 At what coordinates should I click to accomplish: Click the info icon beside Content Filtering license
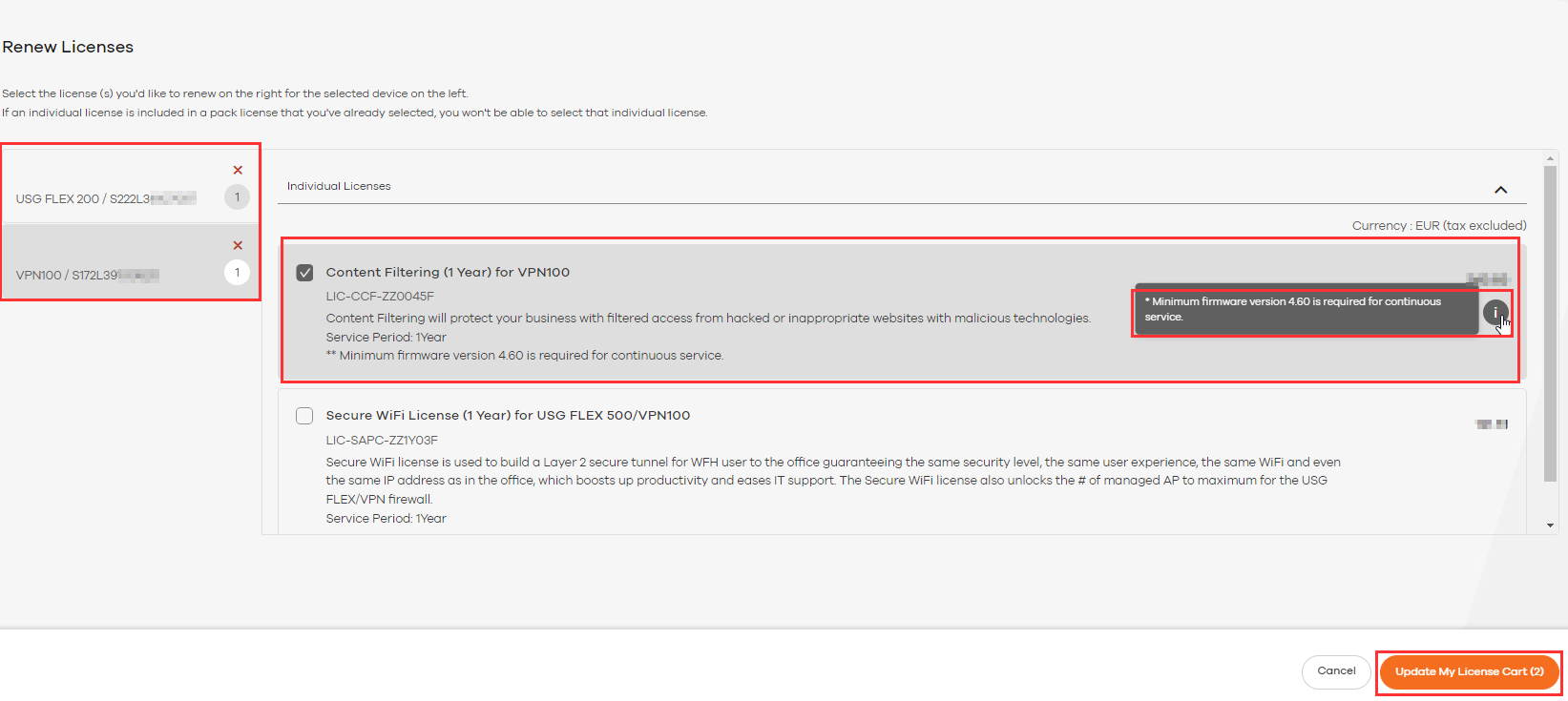[1495, 312]
